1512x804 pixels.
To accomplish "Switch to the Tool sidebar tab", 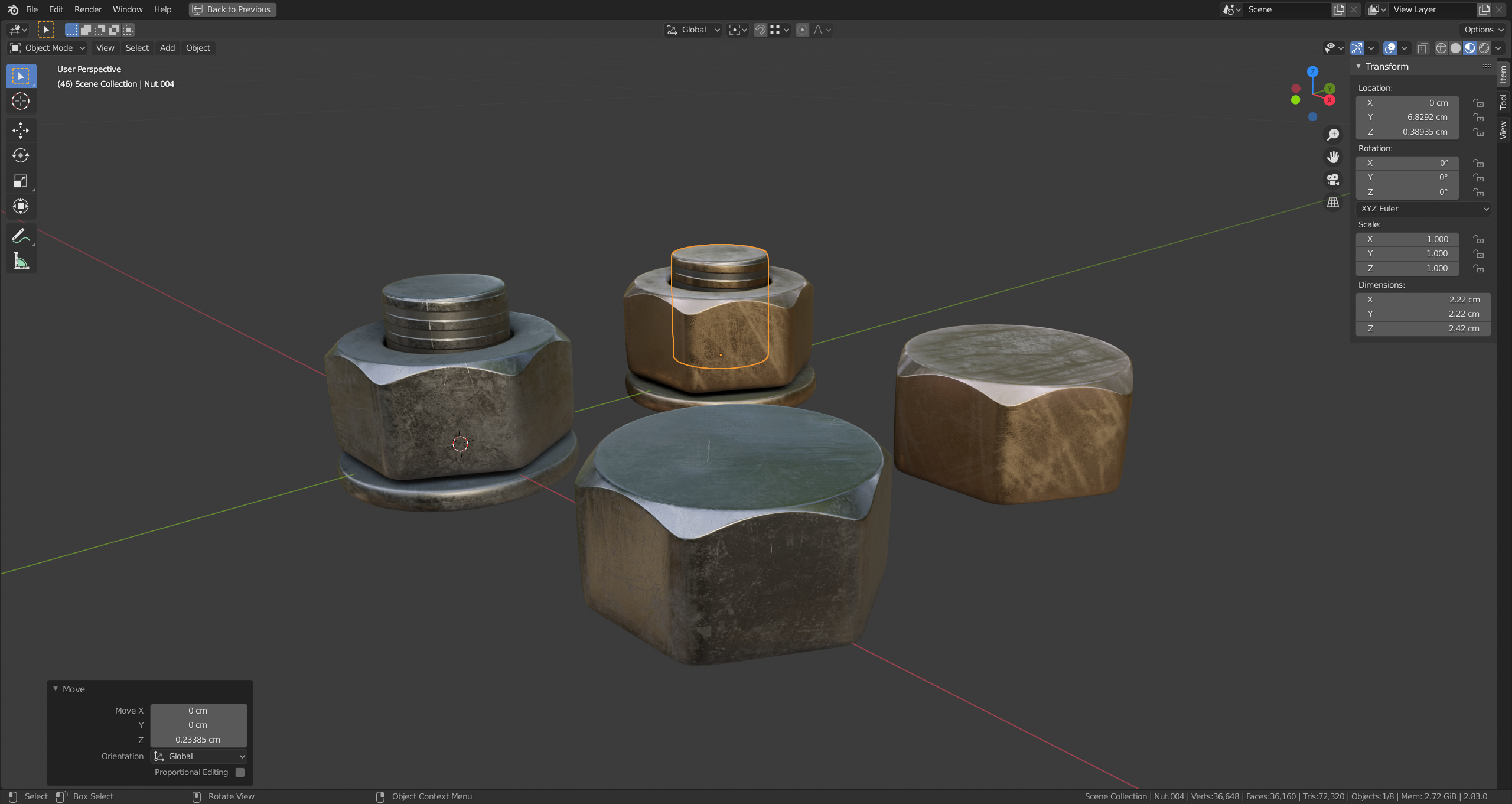I will point(1504,102).
